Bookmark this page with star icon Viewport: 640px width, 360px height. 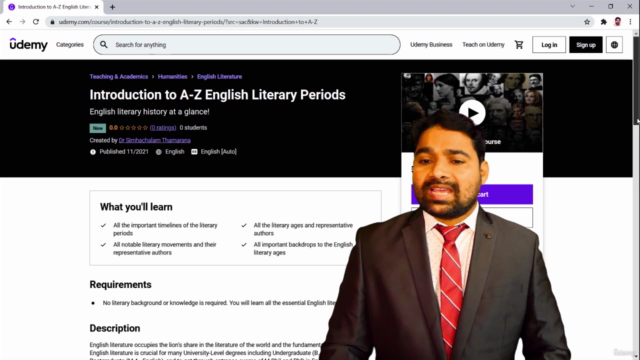587,22
